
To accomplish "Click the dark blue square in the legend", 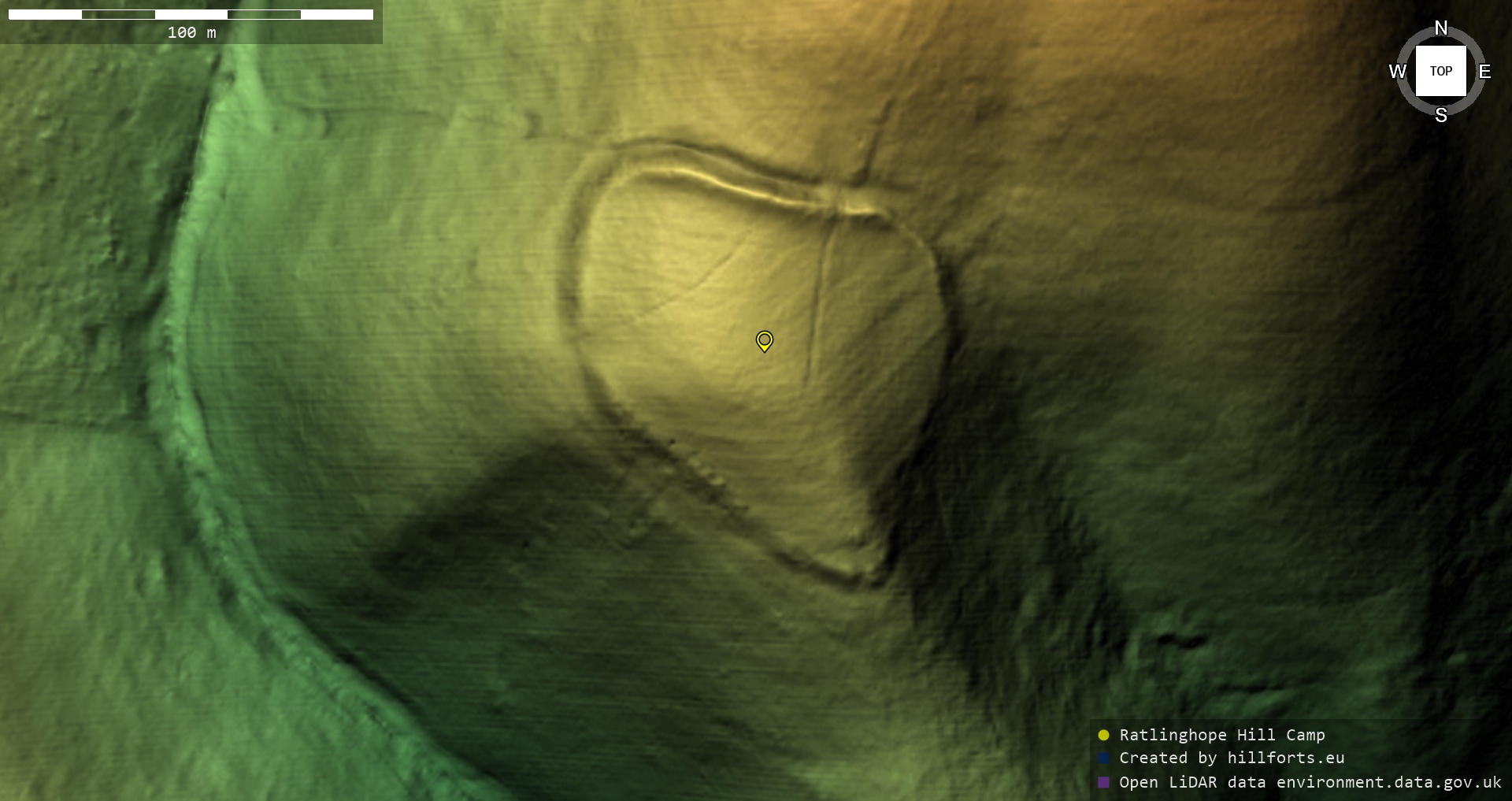I will click(x=1103, y=758).
